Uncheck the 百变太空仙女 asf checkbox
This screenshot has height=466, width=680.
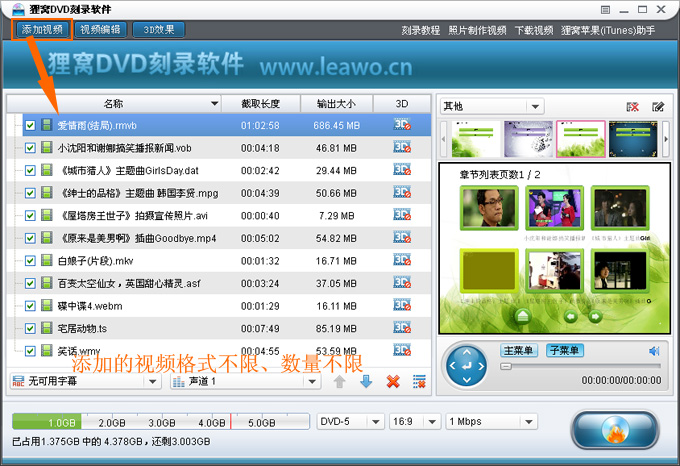point(30,283)
